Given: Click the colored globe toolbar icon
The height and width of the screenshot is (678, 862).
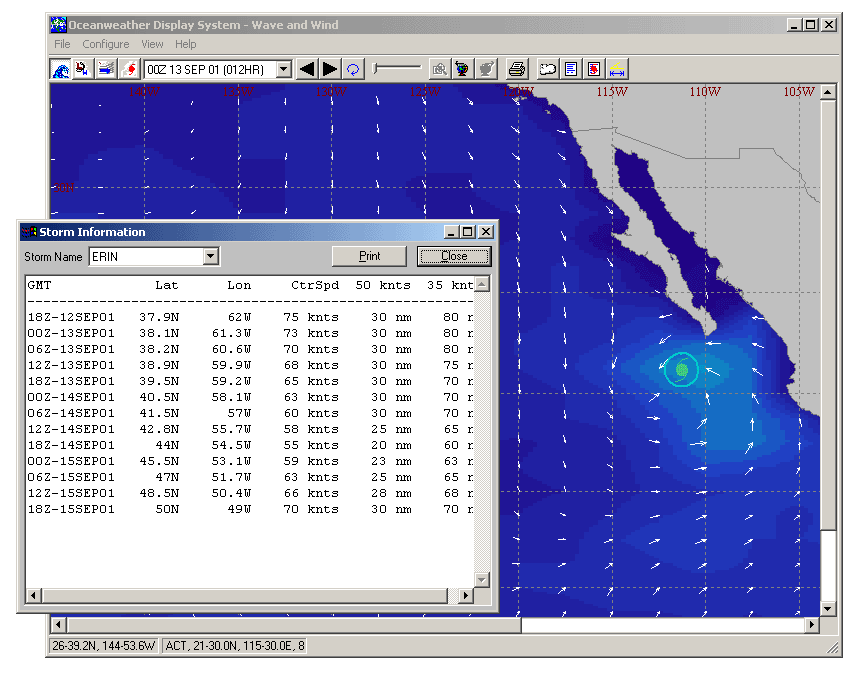Looking at the screenshot, I should 462,69.
